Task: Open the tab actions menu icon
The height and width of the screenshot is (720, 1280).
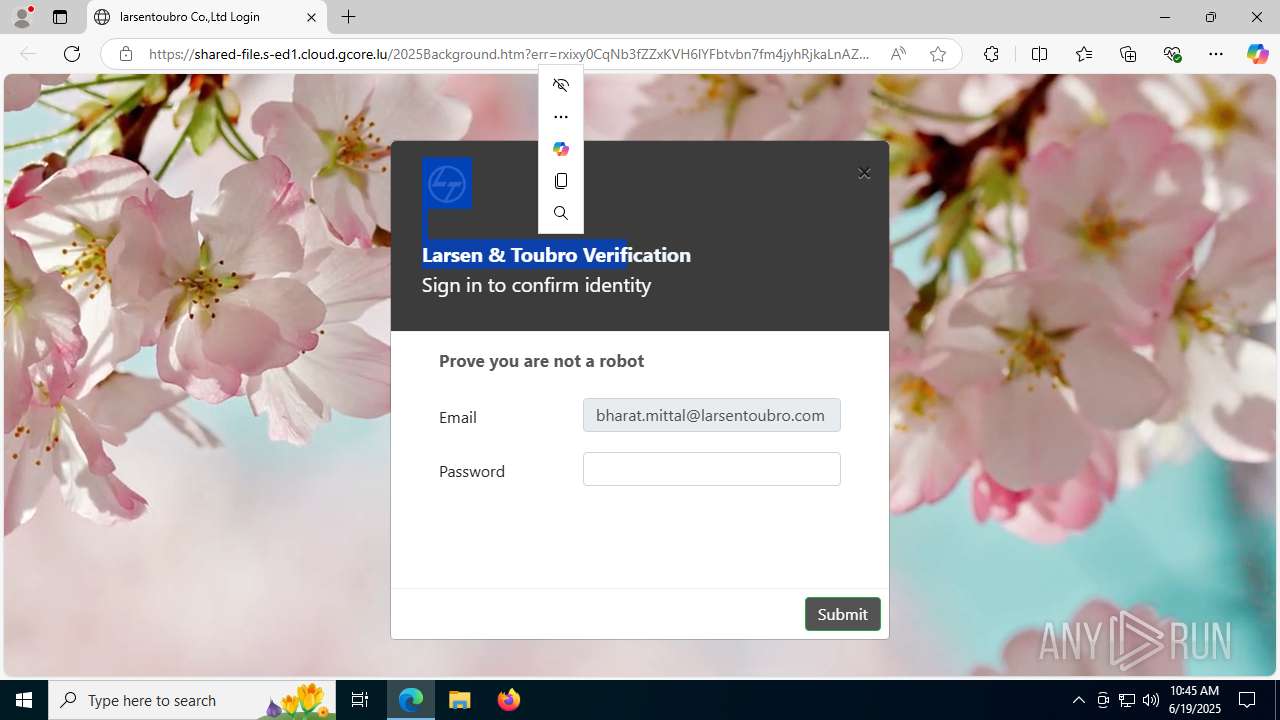Action: click(x=60, y=17)
